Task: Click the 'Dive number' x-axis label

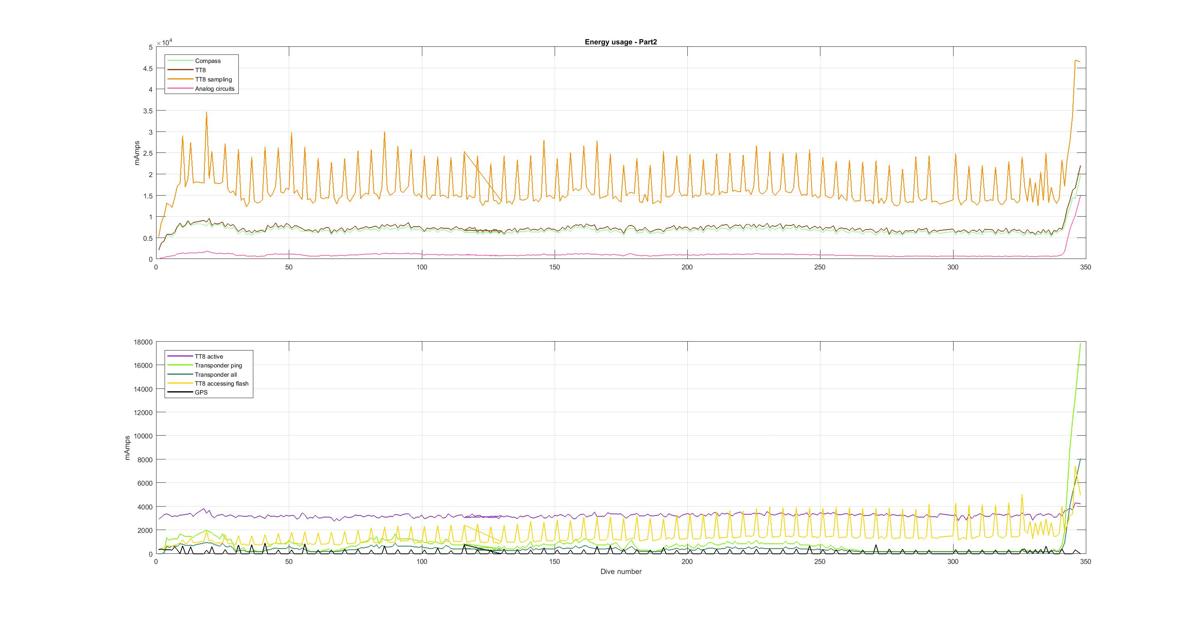Action: point(620,572)
